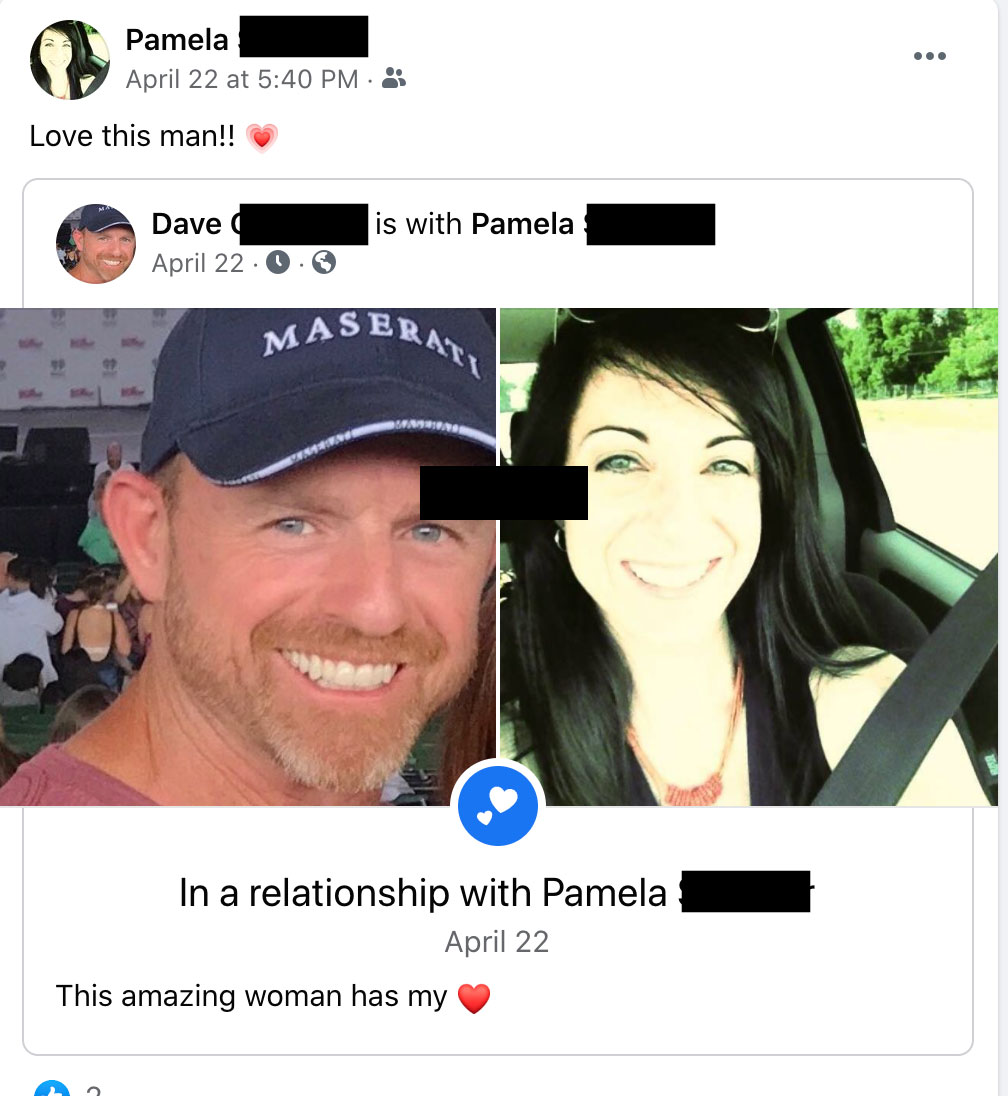This screenshot has width=1008, height=1096.
Task: Click the friends audience icon by timestamp
Action: [x=394, y=78]
